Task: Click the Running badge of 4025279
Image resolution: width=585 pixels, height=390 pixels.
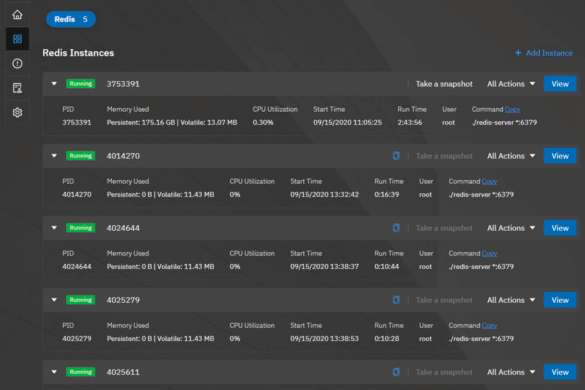Action: point(81,300)
